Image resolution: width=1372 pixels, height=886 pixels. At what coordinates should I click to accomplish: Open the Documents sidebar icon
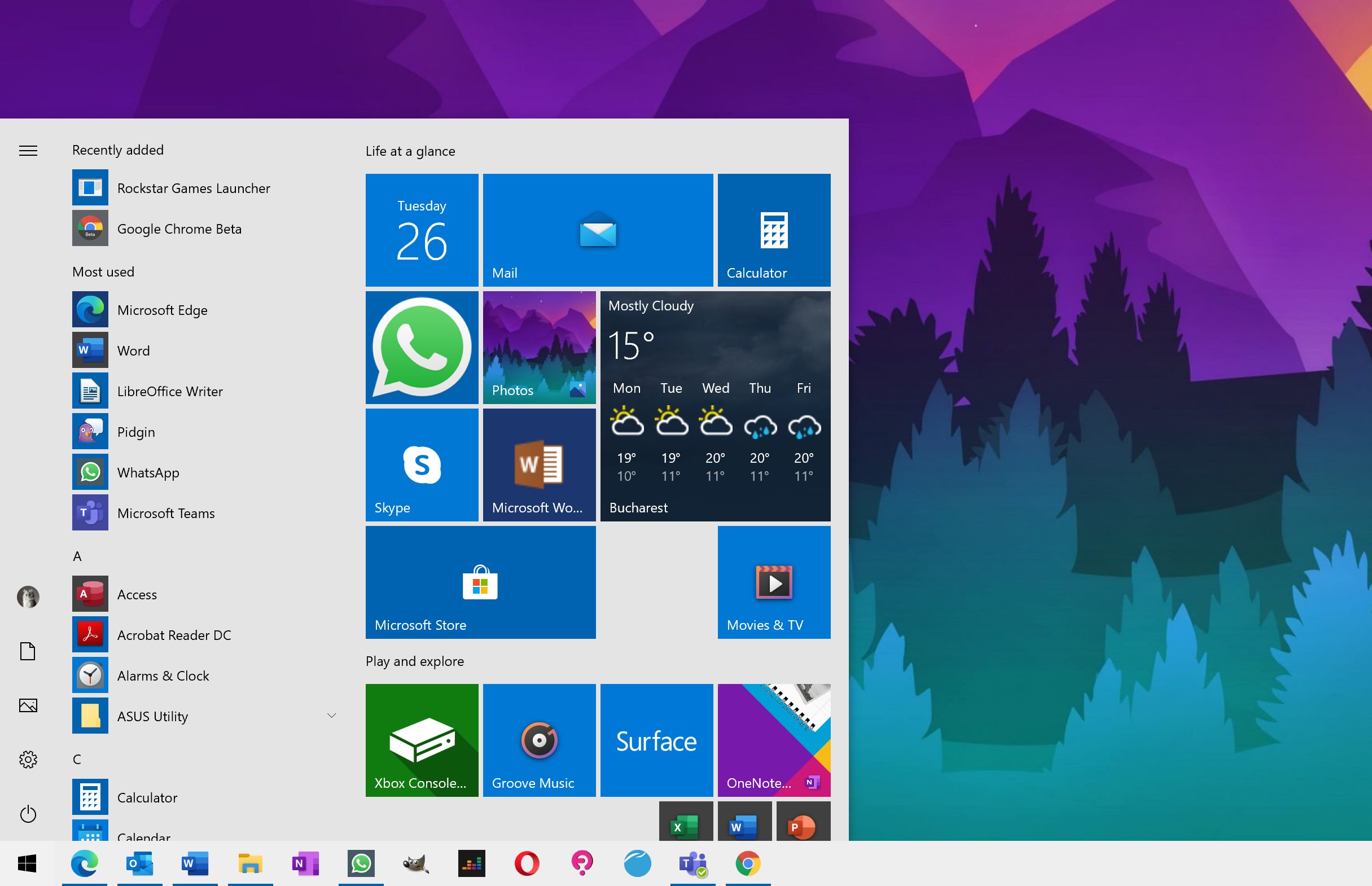[28, 651]
